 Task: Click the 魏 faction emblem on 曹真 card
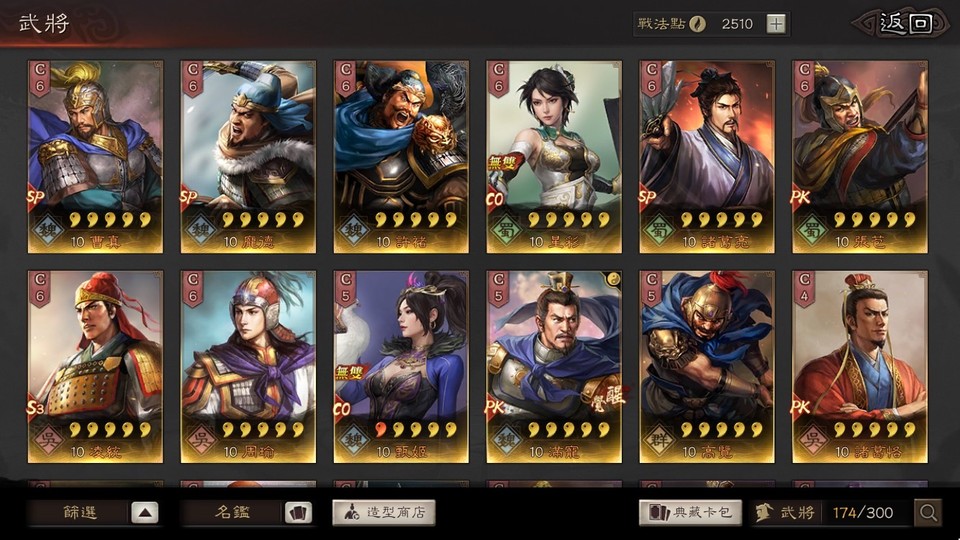point(48,231)
